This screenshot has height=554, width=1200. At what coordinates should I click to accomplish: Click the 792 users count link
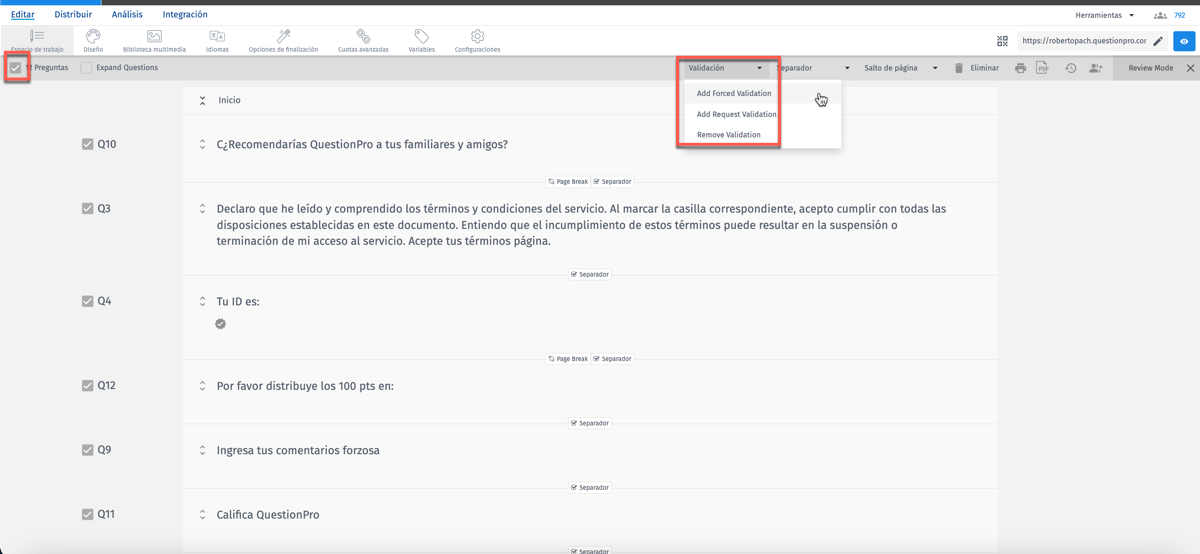(1179, 16)
